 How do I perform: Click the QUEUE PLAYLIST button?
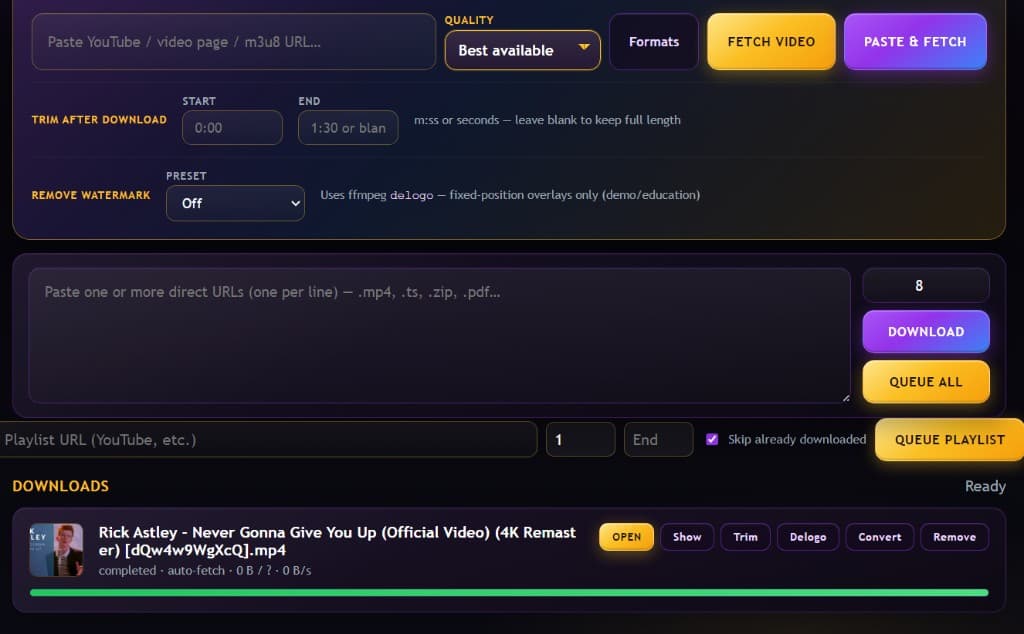950,439
